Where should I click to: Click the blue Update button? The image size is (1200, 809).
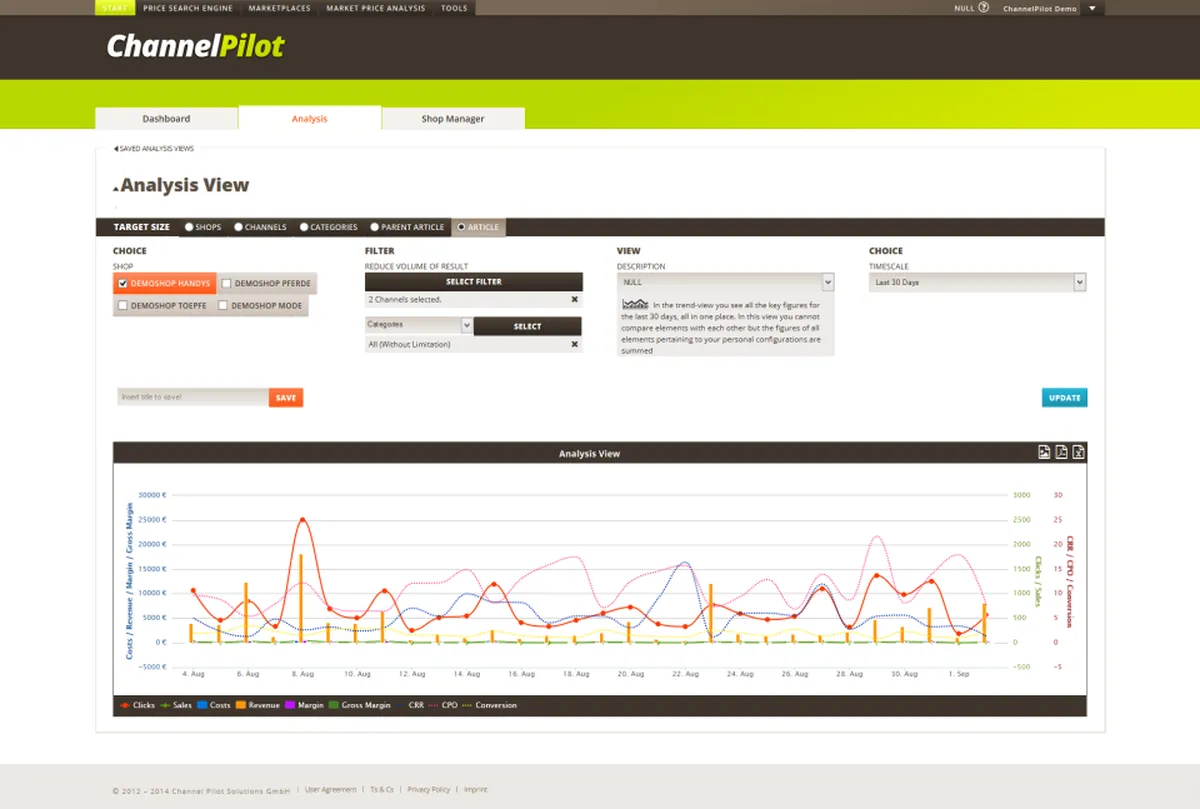point(1064,398)
